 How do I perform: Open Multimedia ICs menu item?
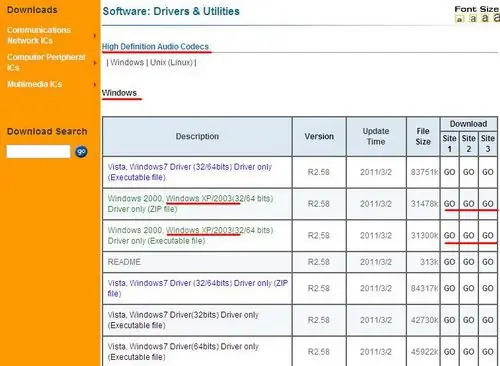pyautogui.click(x=35, y=84)
